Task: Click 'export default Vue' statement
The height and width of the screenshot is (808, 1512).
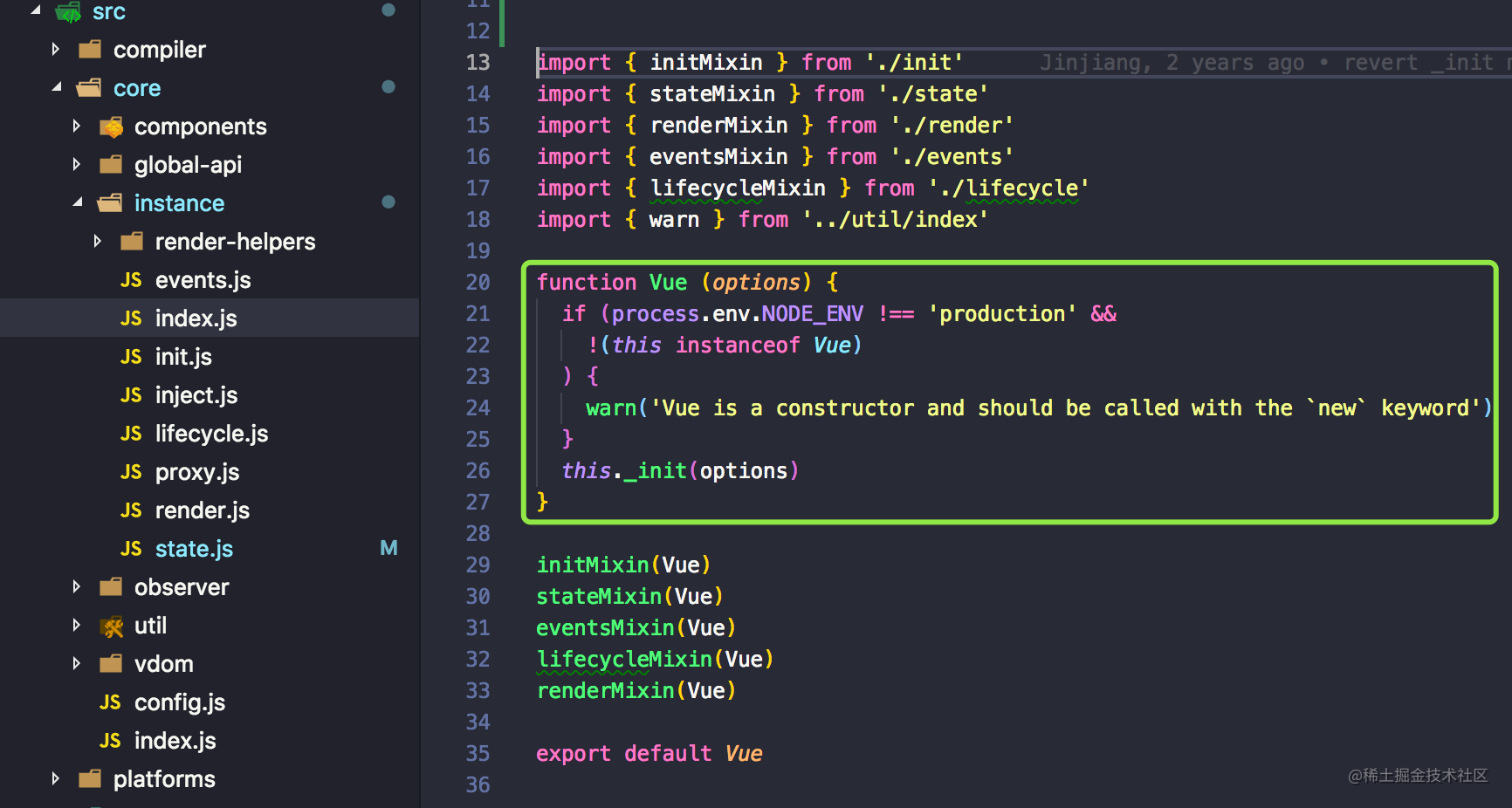Action: [x=649, y=753]
